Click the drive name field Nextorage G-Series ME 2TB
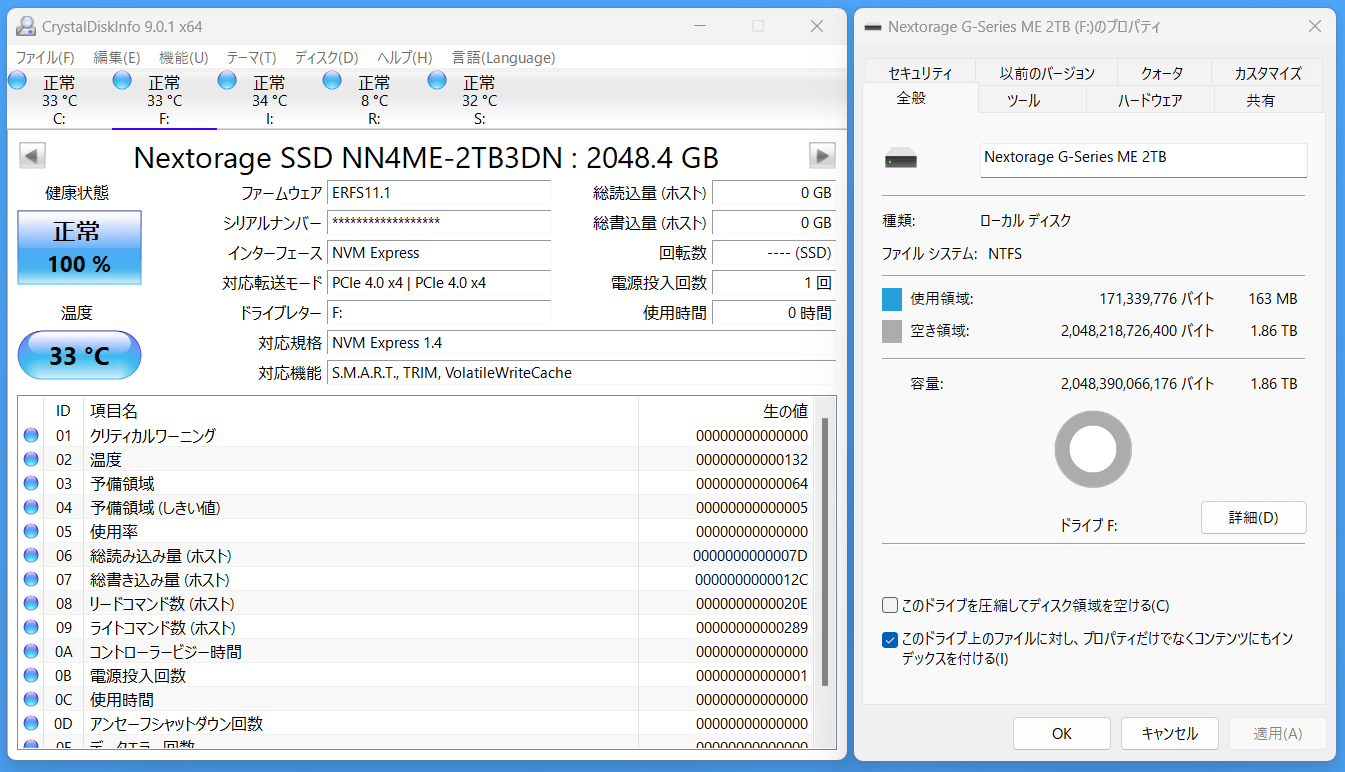 [1143, 160]
